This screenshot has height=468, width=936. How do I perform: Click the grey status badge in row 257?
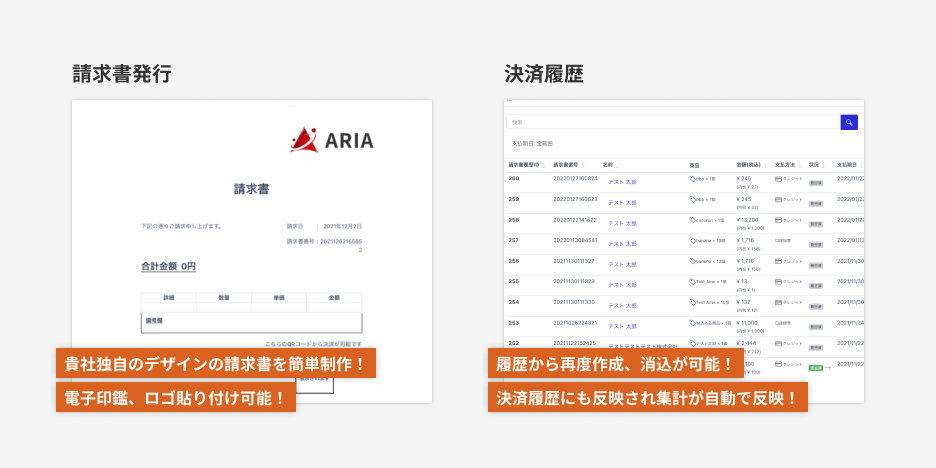[x=815, y=245]
